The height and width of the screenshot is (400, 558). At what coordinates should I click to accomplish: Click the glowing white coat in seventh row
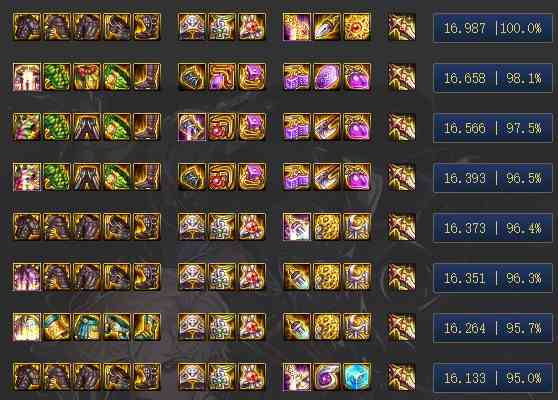pos(27,327)
